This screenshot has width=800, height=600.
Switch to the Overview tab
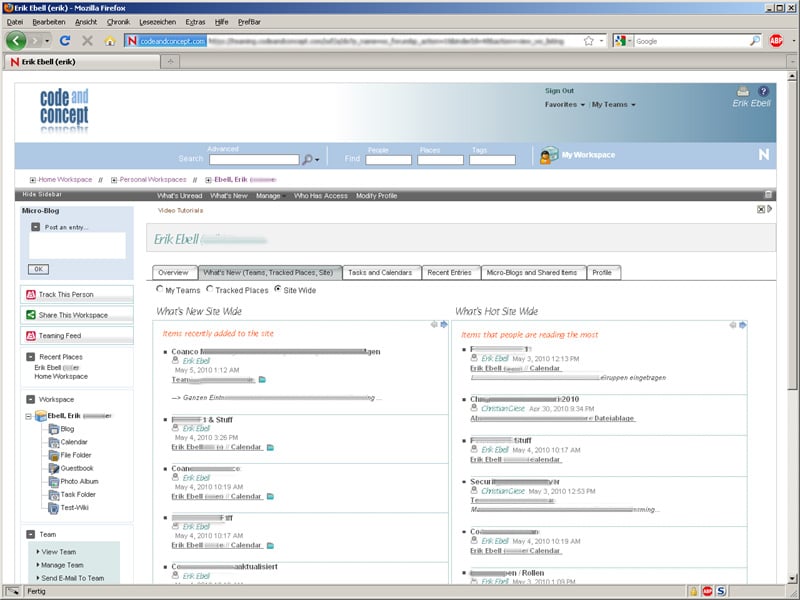click(173, 273)
